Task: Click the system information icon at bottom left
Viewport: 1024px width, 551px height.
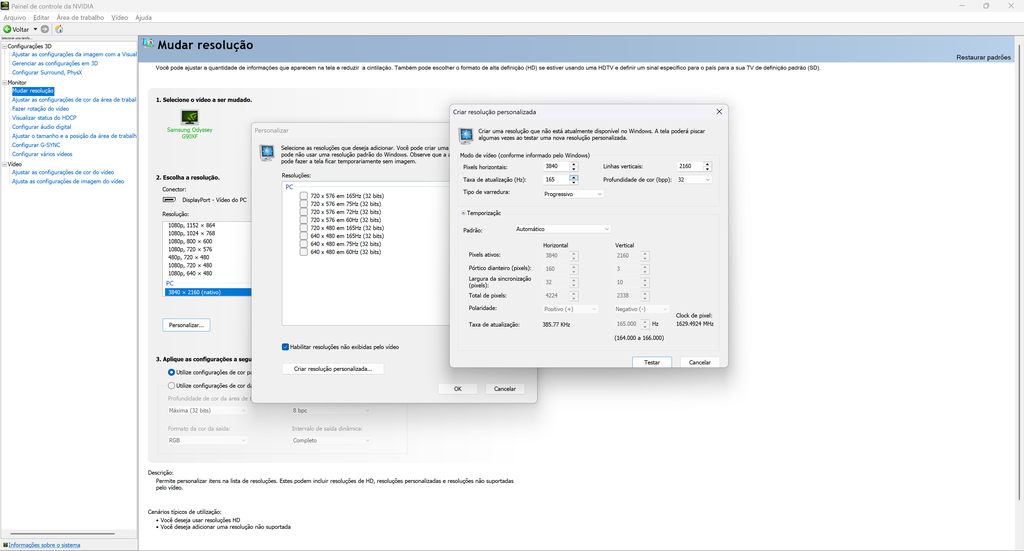Action: click(4, 545)
